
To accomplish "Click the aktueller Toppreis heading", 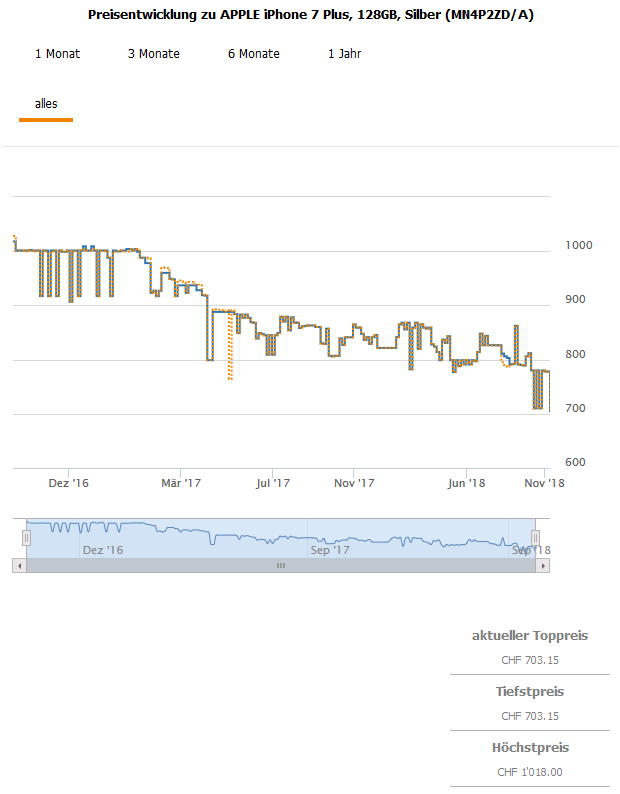I will (530, 636).
